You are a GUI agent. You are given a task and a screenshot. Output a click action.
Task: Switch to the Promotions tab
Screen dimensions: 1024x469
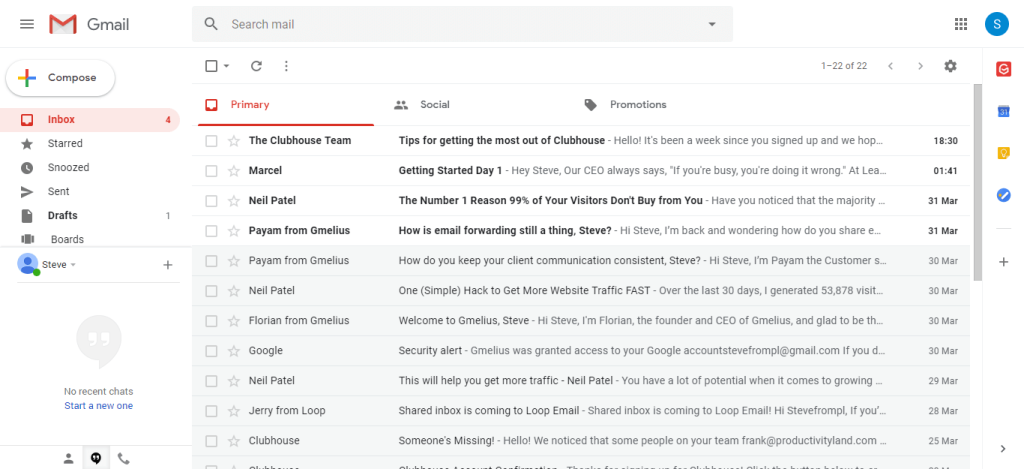[637, 104]
